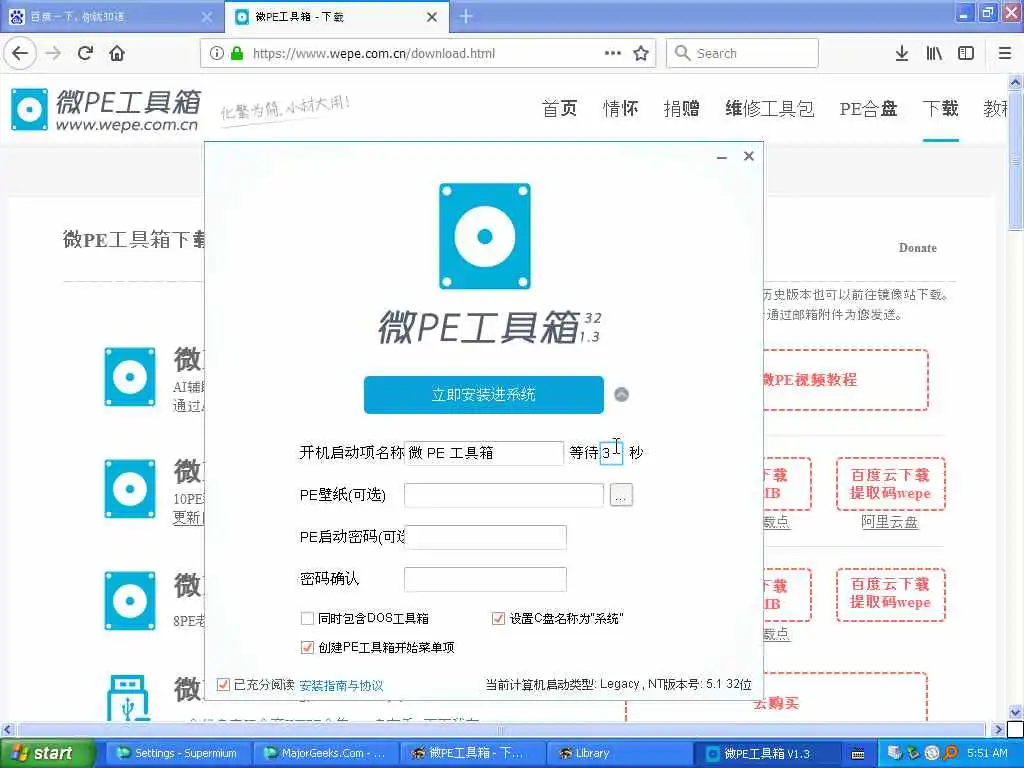Click the green padlock security icon
This screenshot has height=768, width=1024.
237,53
